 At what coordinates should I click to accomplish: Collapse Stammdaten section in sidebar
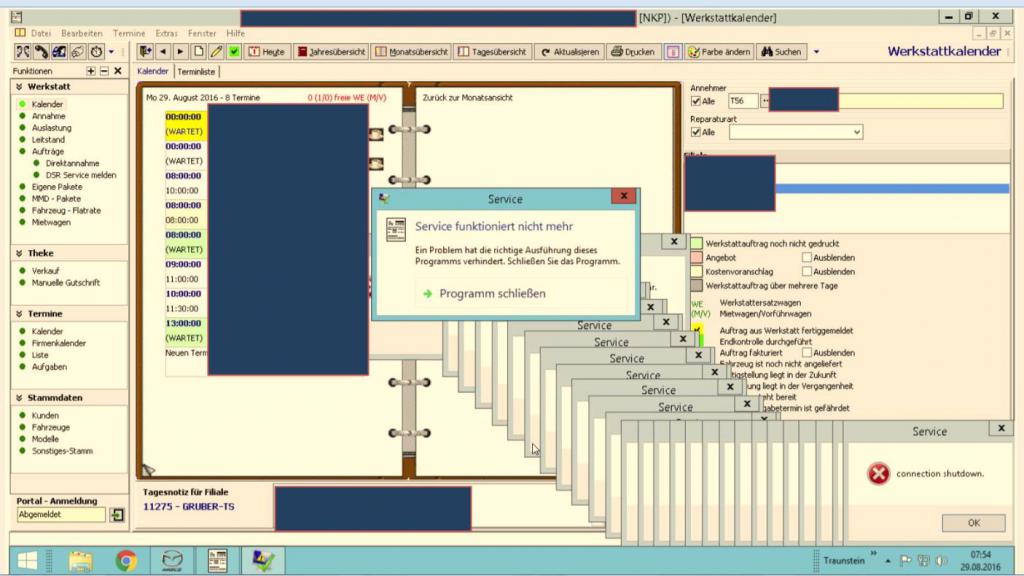point(19,397)
